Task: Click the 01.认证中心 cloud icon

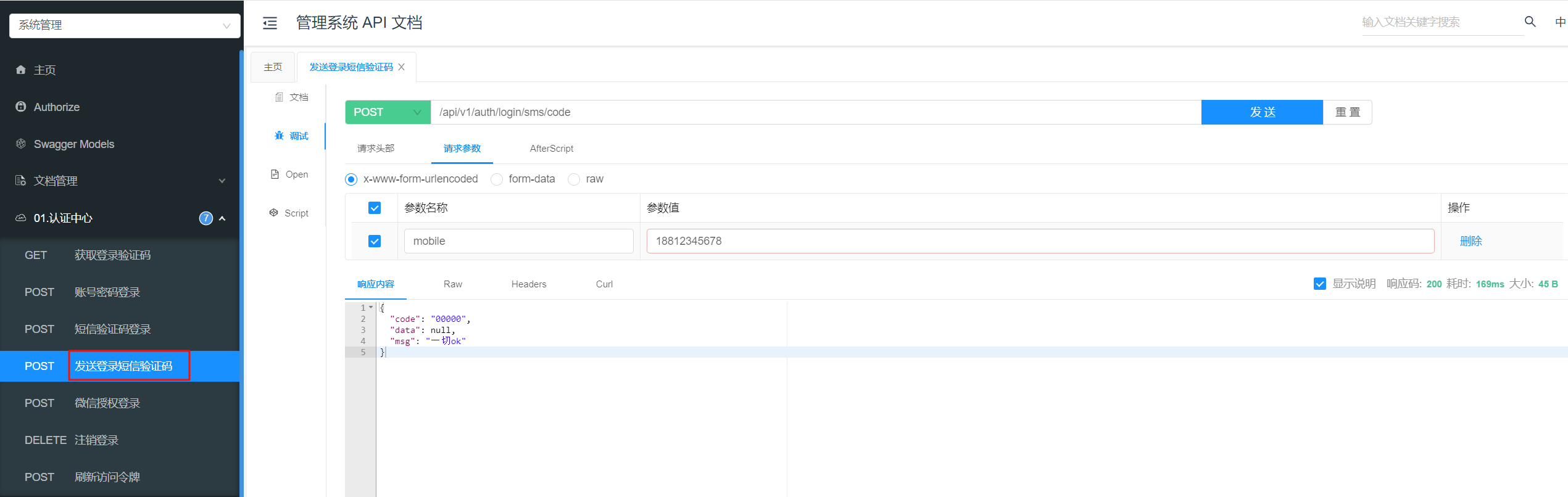Action: (21, 218)
